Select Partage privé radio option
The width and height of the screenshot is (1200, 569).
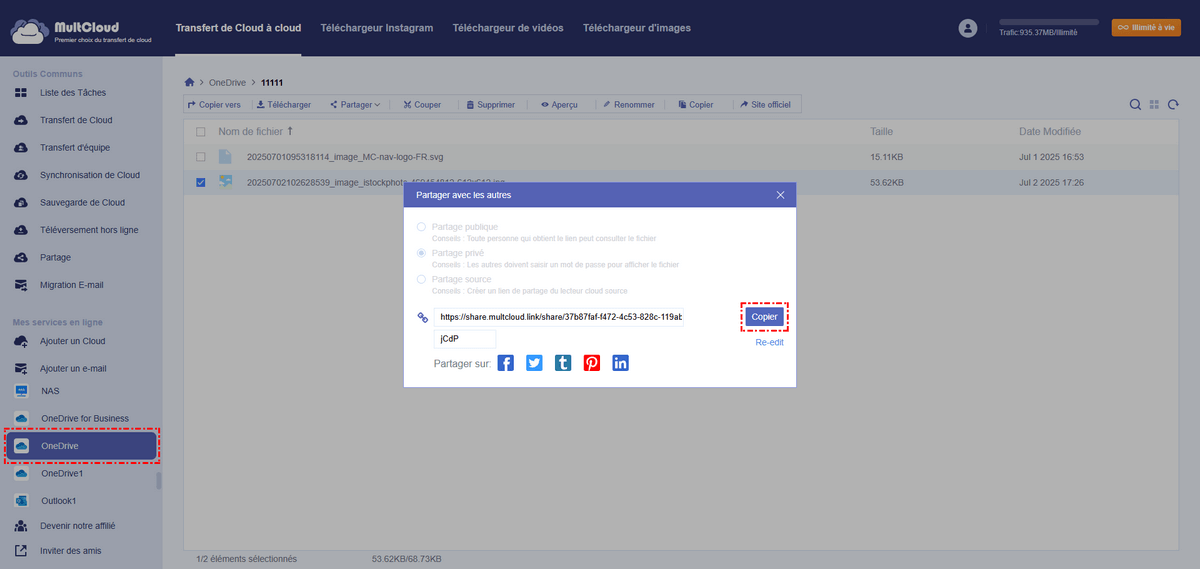pos(421,253)
